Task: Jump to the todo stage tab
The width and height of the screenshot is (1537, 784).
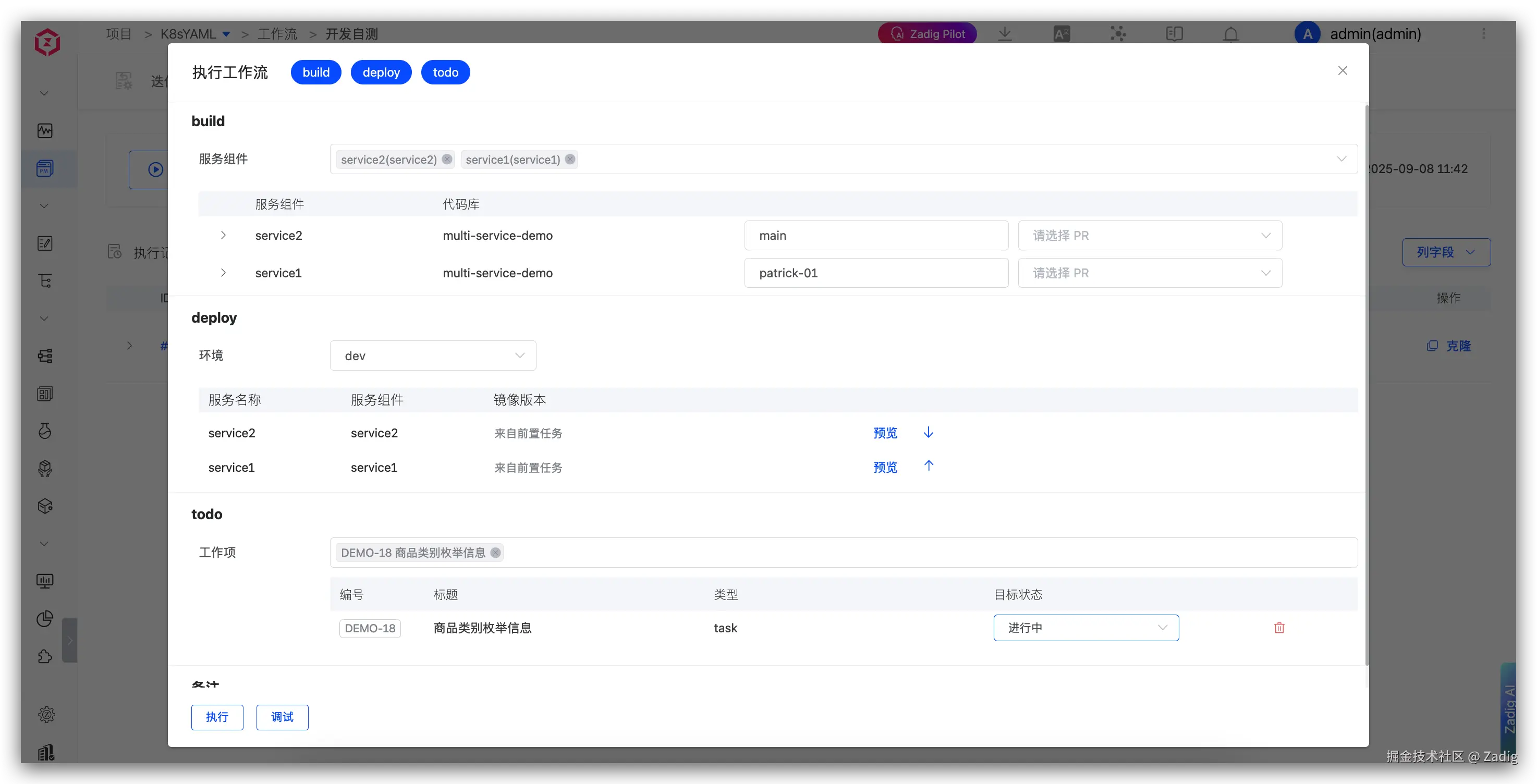Action: [x=445, y=72]
